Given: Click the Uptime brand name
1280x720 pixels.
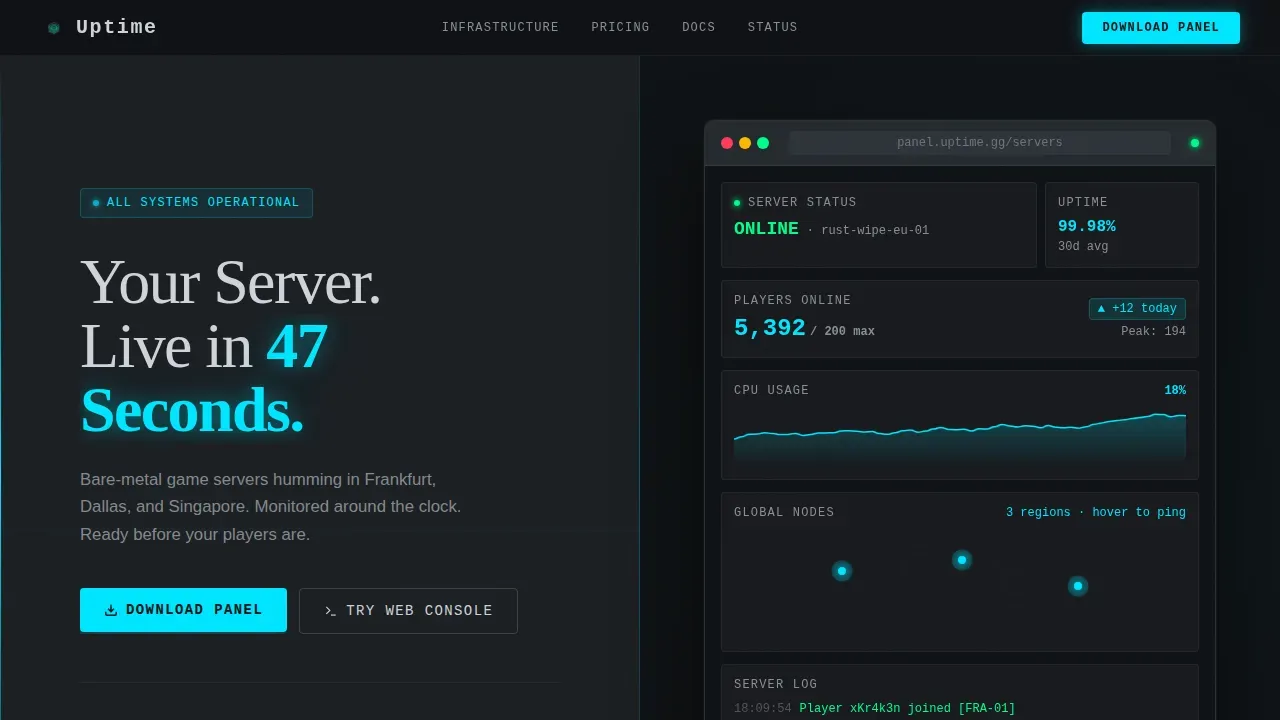Looking at the screenshot, I should click(116, 27).
